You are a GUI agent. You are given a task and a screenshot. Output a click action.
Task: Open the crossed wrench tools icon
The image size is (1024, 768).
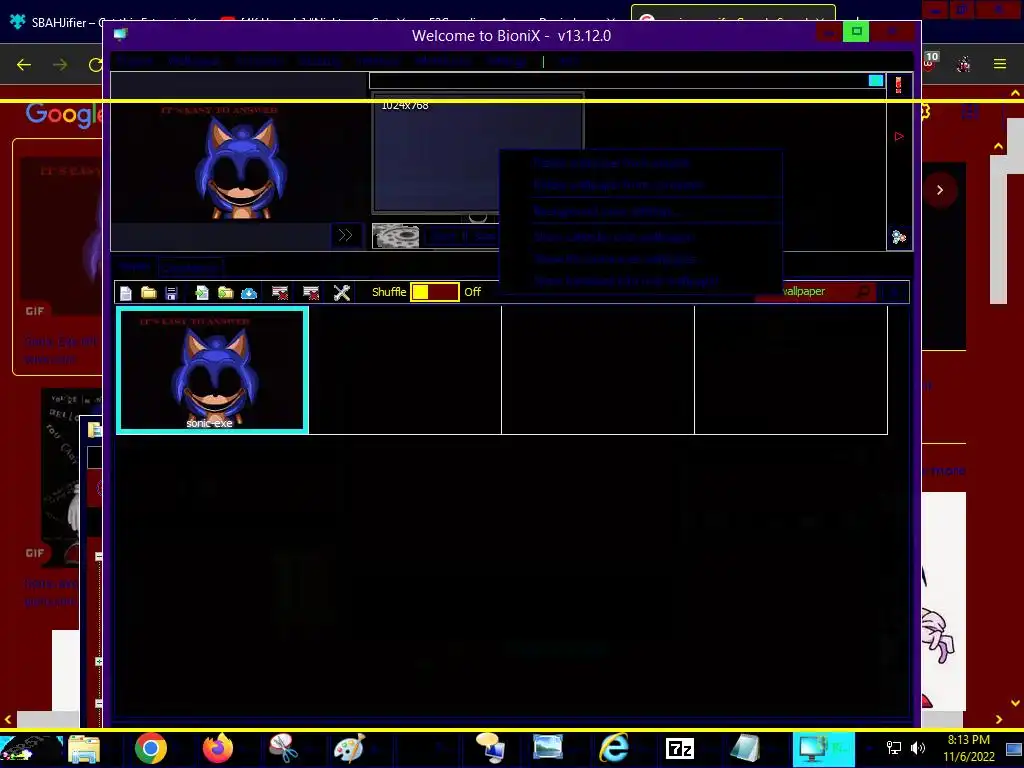[x=342, y=293]
